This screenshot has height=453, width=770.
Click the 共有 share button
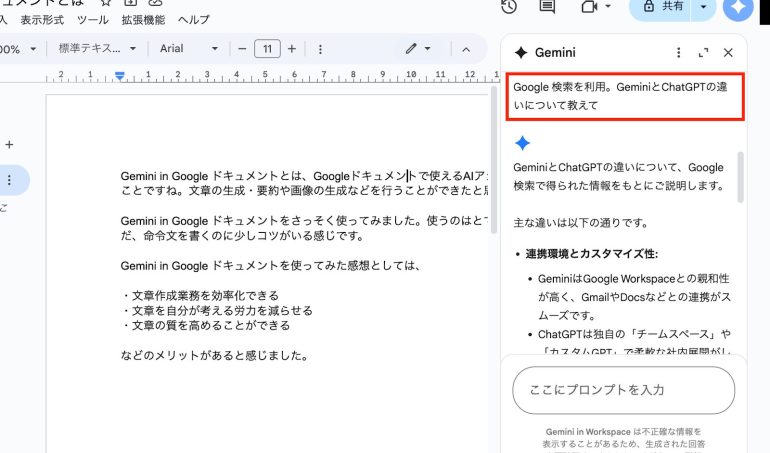tap(662, 7)
